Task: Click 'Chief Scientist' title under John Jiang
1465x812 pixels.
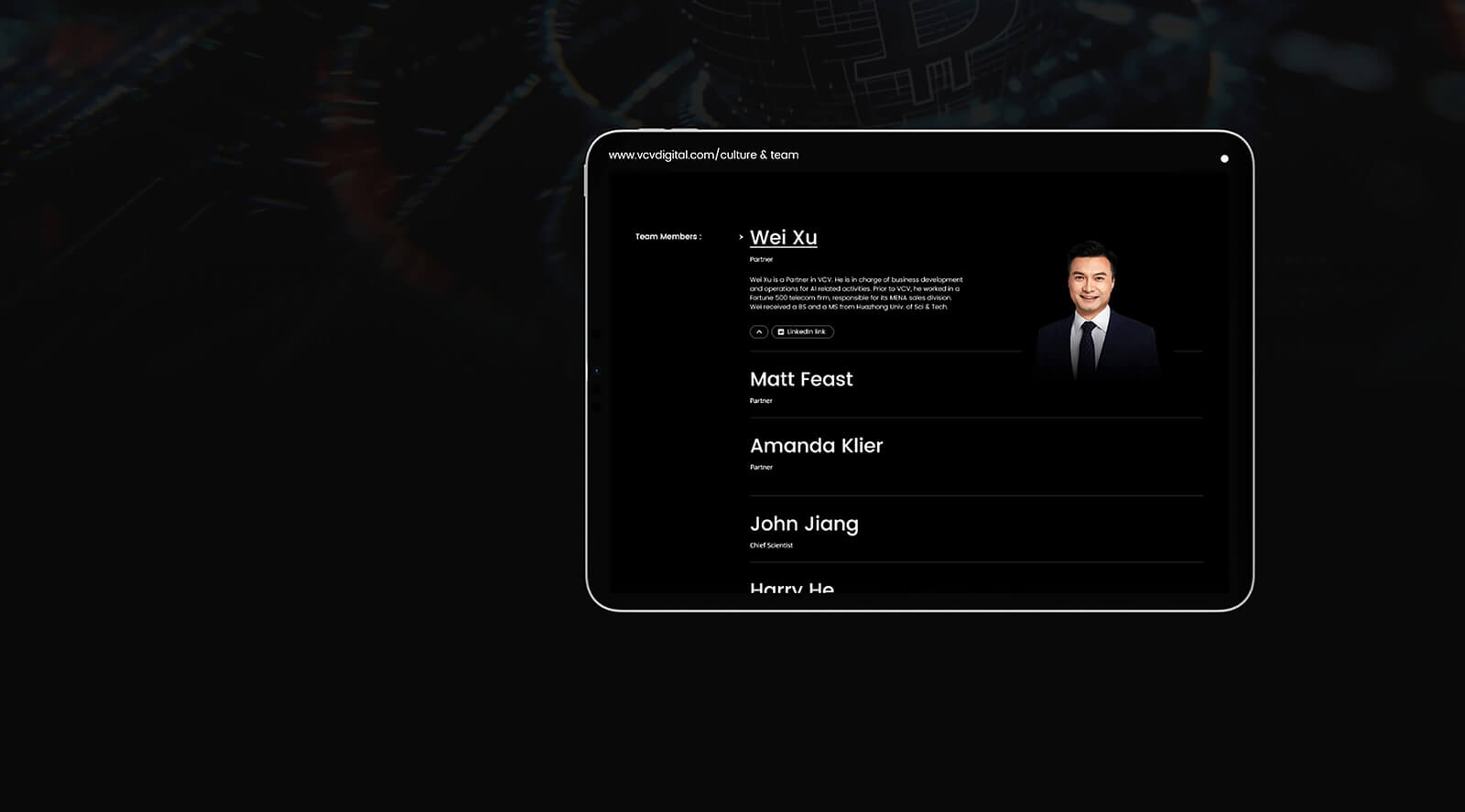Action: 771,545
